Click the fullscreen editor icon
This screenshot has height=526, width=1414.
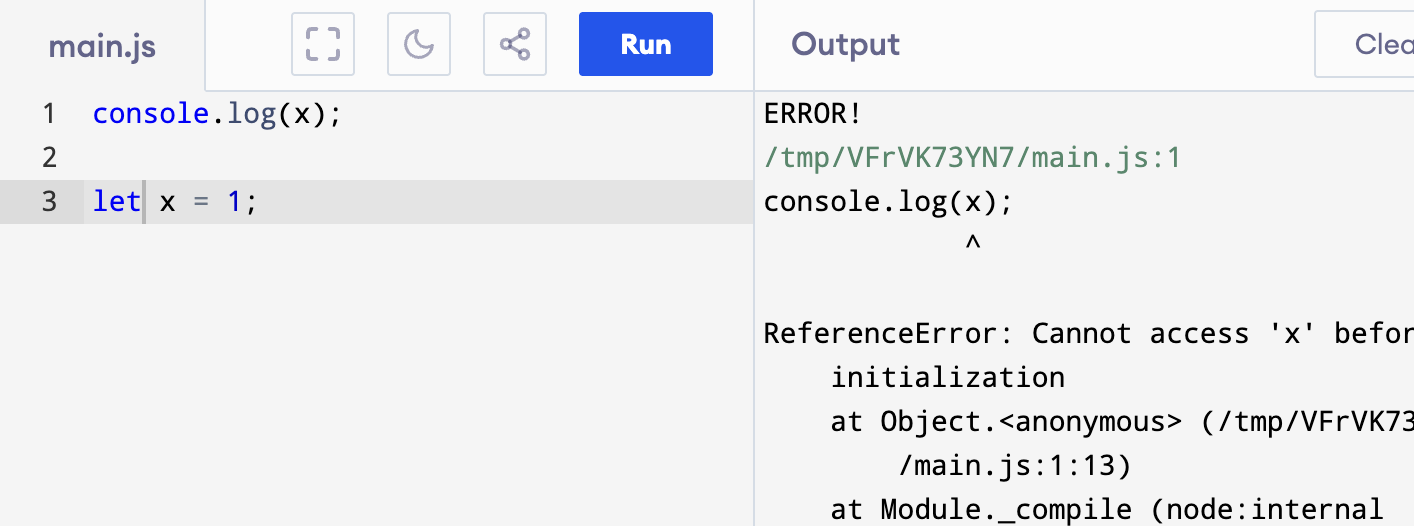pos(323,44)
